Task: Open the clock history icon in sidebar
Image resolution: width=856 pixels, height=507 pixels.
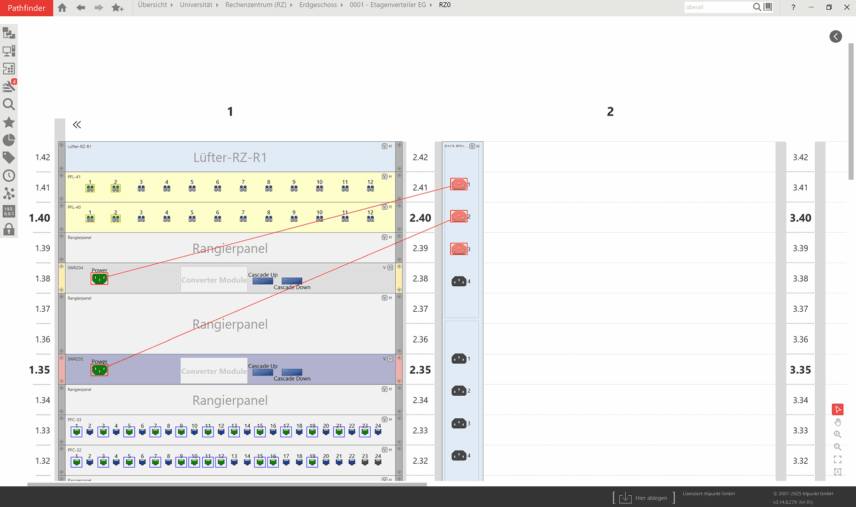Action: 9,176
